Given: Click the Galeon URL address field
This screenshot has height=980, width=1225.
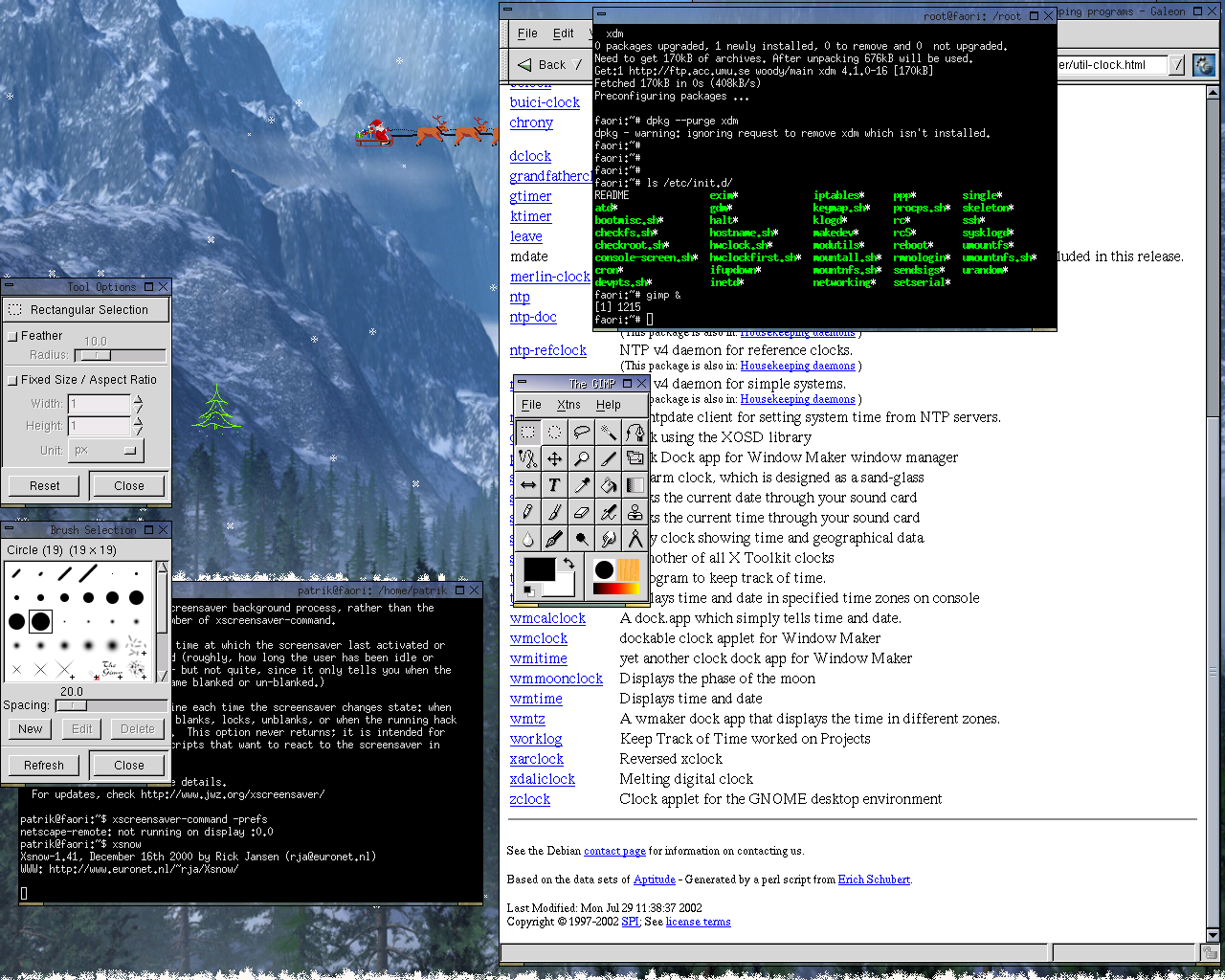Looking at the screenshot, I should point(1112,65).
